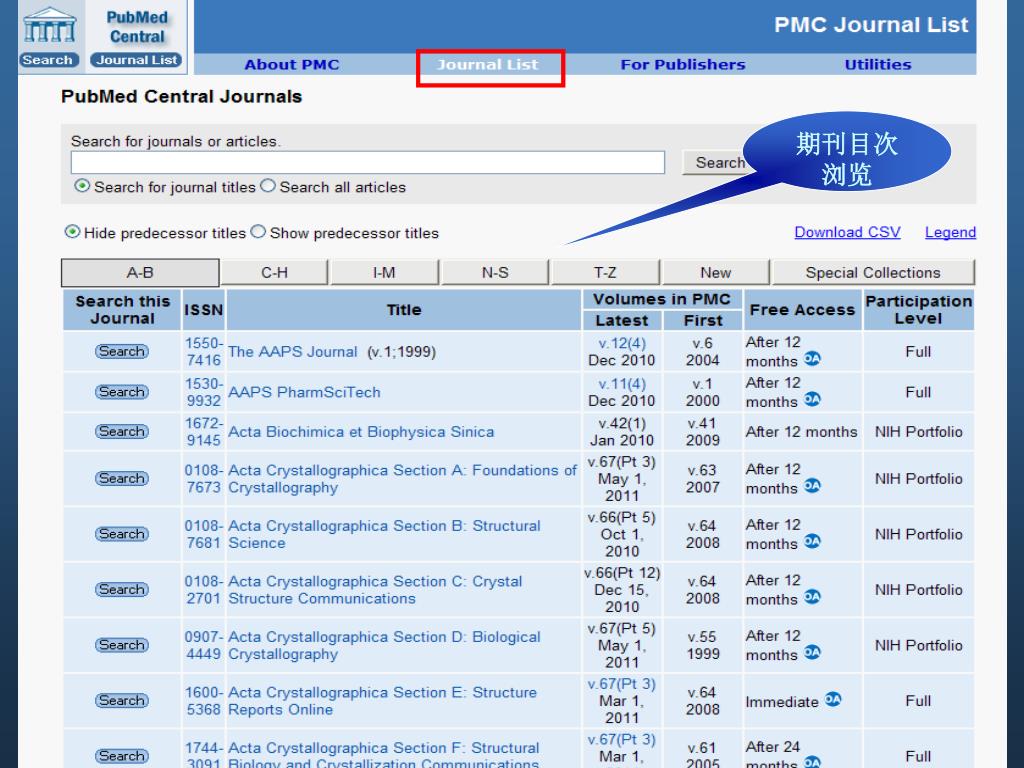The width and height of the screenshot is (1024, 768).
Task: Open Acta Crystallographica Section B title link
Action: click(384, 534)
